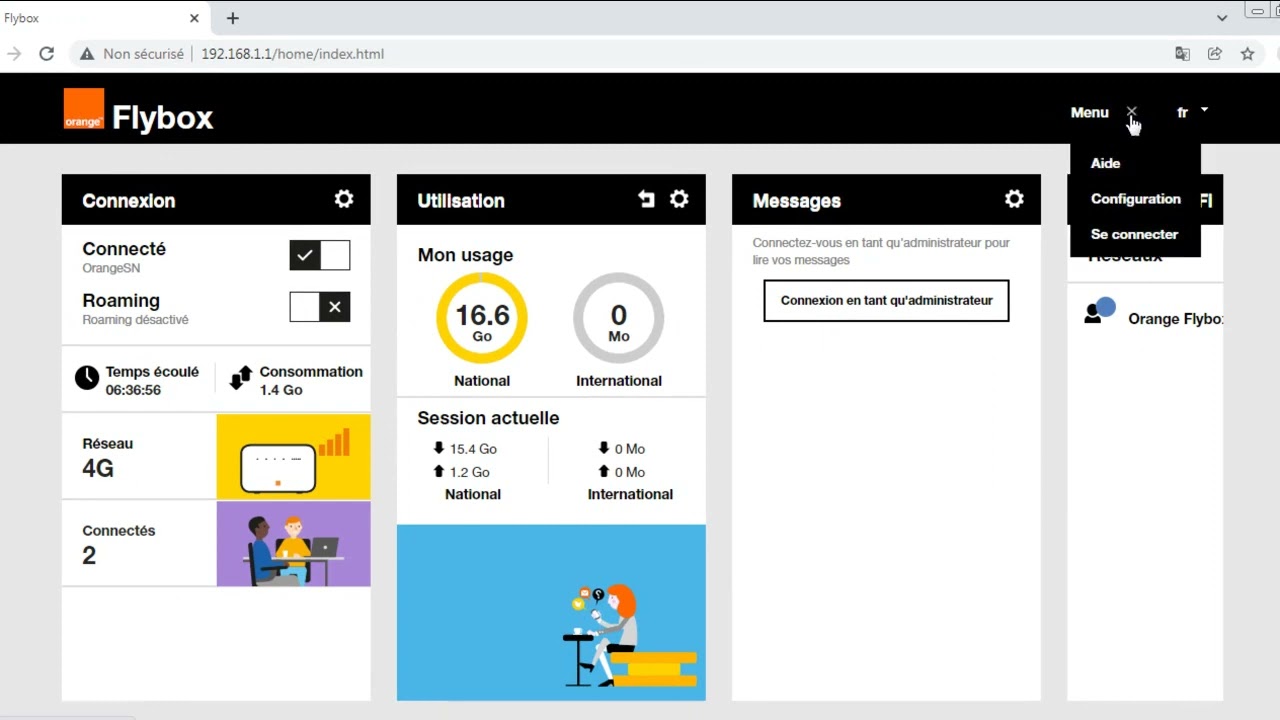Open the Connexion settings gear
1280x720 pixels.
(x=344, y=199)
